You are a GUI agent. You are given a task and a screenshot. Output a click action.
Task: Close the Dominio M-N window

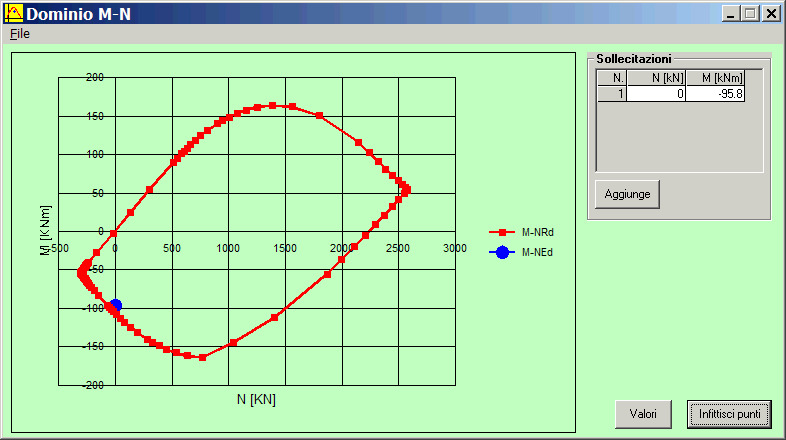[x=771, y=14]
